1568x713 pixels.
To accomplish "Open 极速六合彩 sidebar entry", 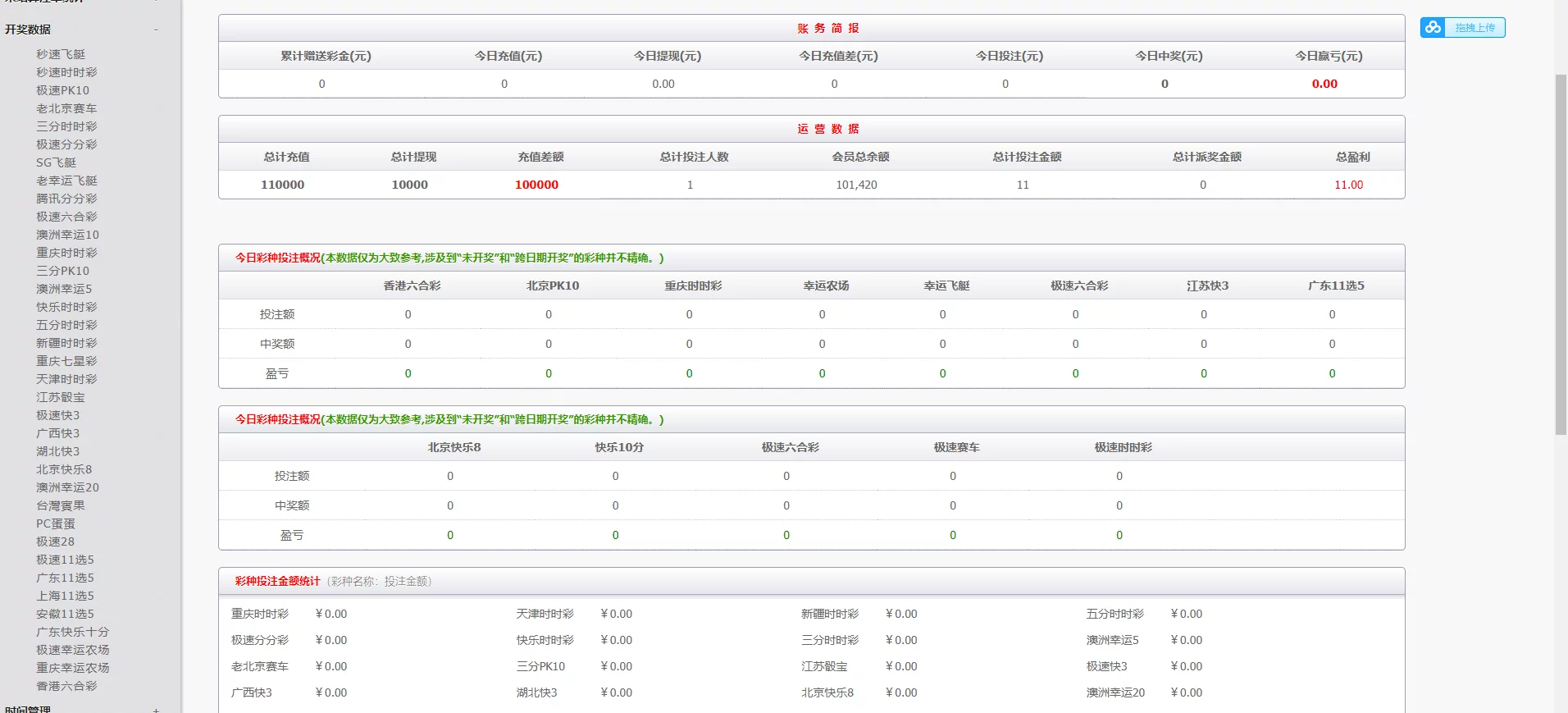I will [x=66, y=217].
